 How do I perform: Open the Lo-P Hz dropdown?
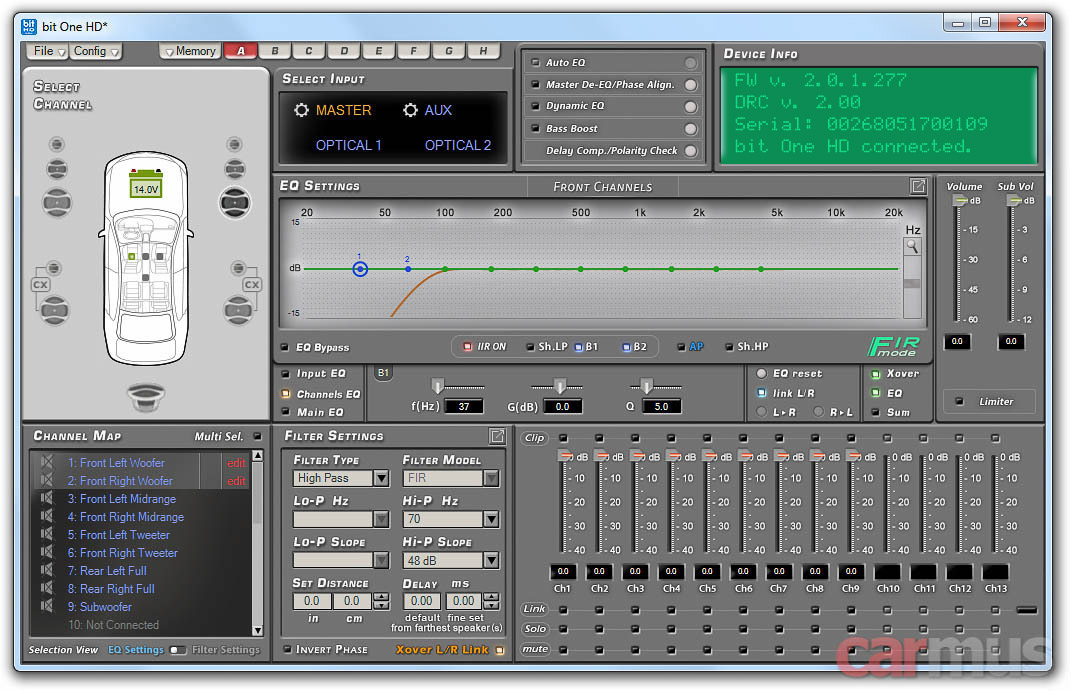(x=381, y=519)
